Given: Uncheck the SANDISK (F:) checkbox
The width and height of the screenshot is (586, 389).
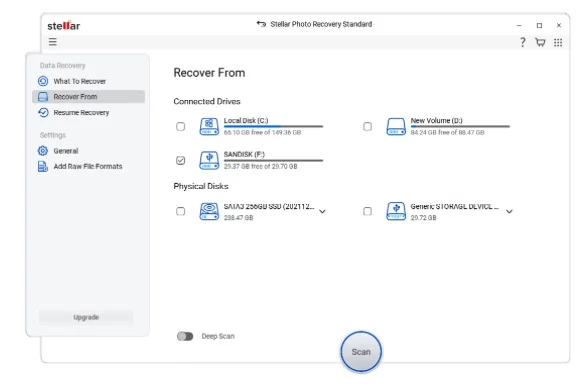Looking at the screenshot, I should click(x=181, y=160).
